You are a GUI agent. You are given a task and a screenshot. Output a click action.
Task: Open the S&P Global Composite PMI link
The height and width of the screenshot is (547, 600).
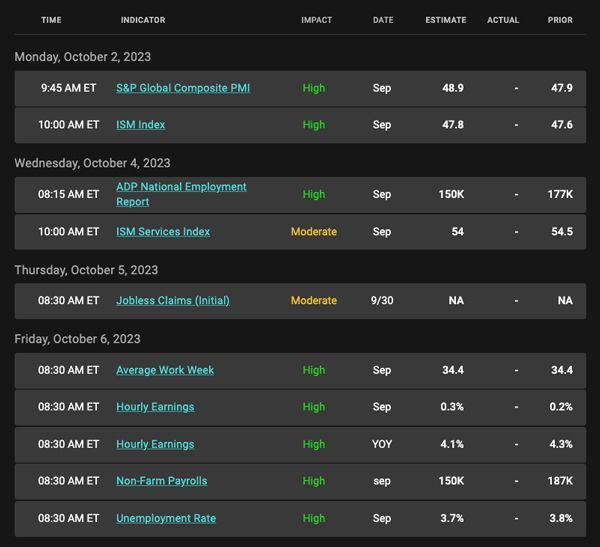pyautogui.click(x=183, y=88)
